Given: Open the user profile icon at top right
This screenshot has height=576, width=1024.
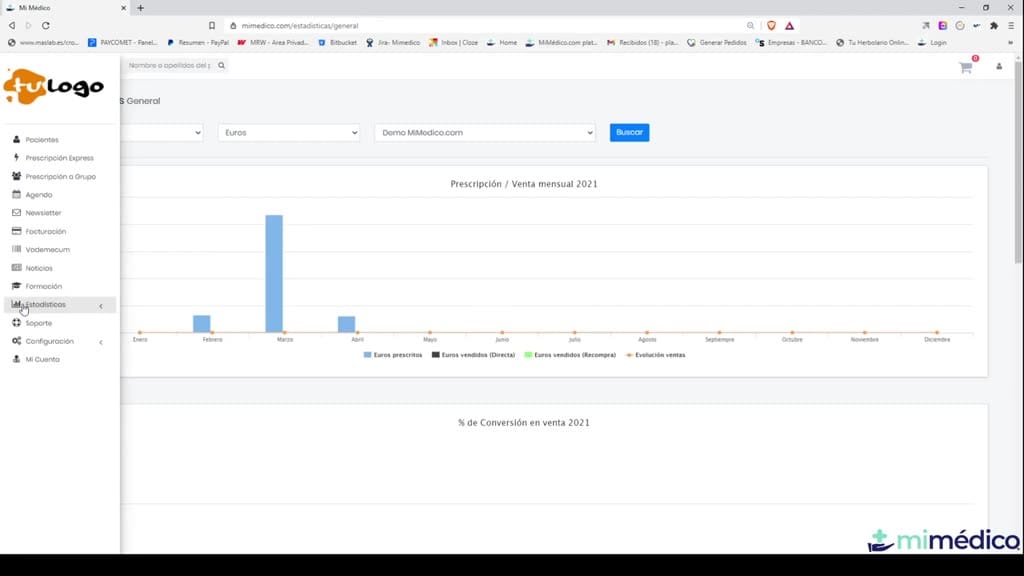Looking at the screenshot, I should point(999,67).
